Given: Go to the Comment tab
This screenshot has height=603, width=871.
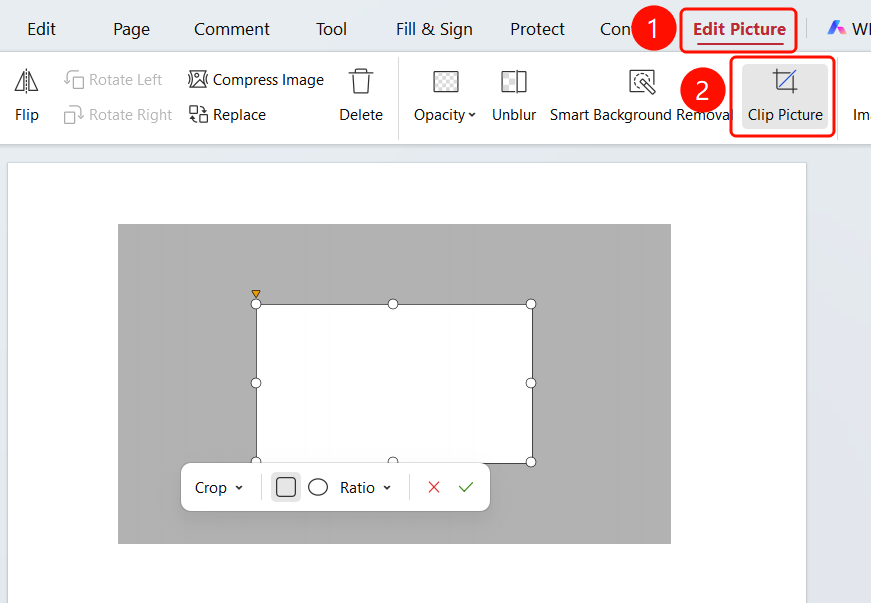Looking at the screenshot, I should pyautogui.click(x=232, y=29).
